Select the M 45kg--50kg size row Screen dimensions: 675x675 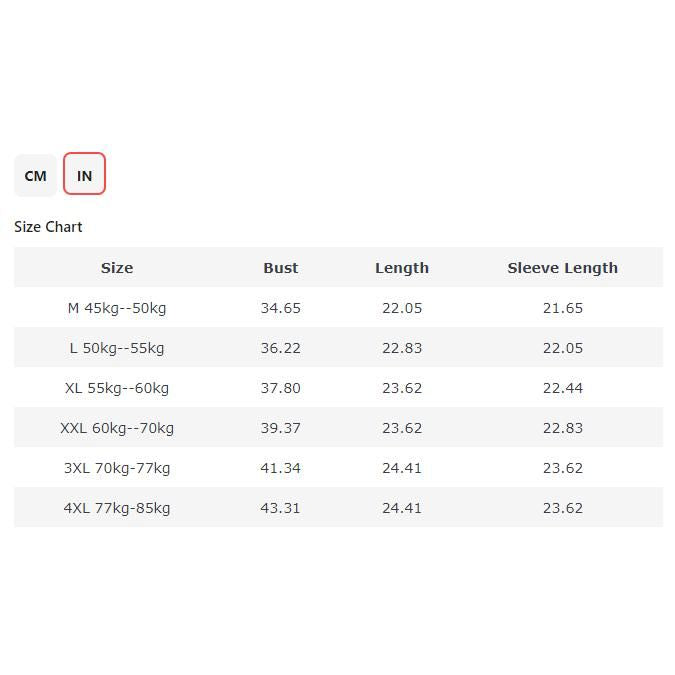coord(117,308)
